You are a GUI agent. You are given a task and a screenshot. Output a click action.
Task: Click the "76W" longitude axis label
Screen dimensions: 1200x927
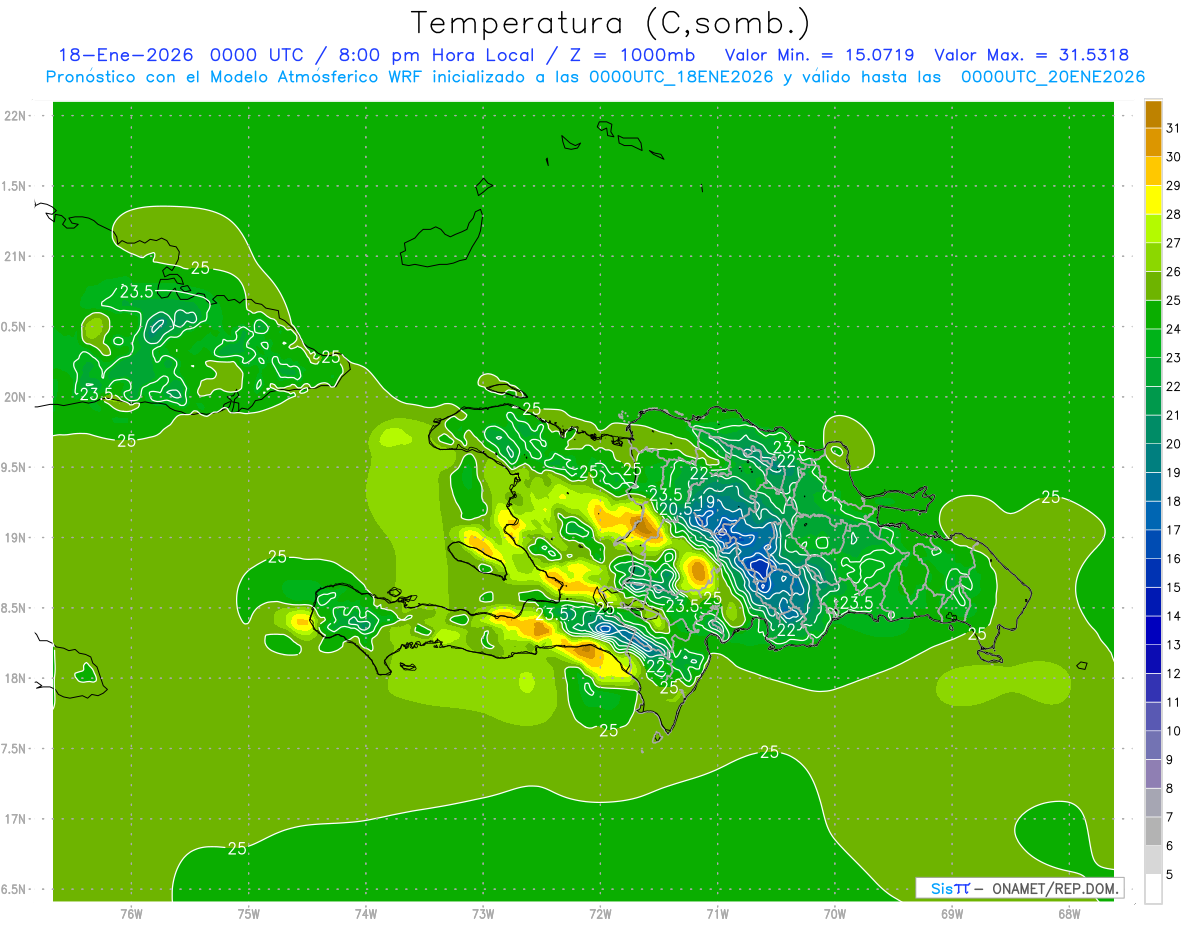pos(131,914)
